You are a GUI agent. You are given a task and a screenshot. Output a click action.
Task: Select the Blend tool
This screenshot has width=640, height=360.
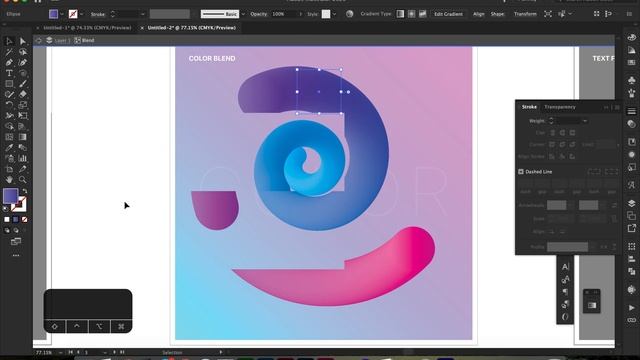coord(23,147)
